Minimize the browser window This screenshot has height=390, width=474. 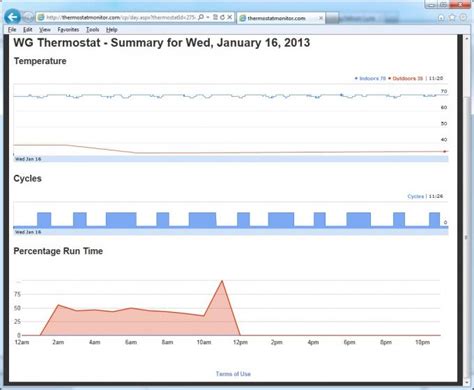pyautogui.click(x=432, y=4)
